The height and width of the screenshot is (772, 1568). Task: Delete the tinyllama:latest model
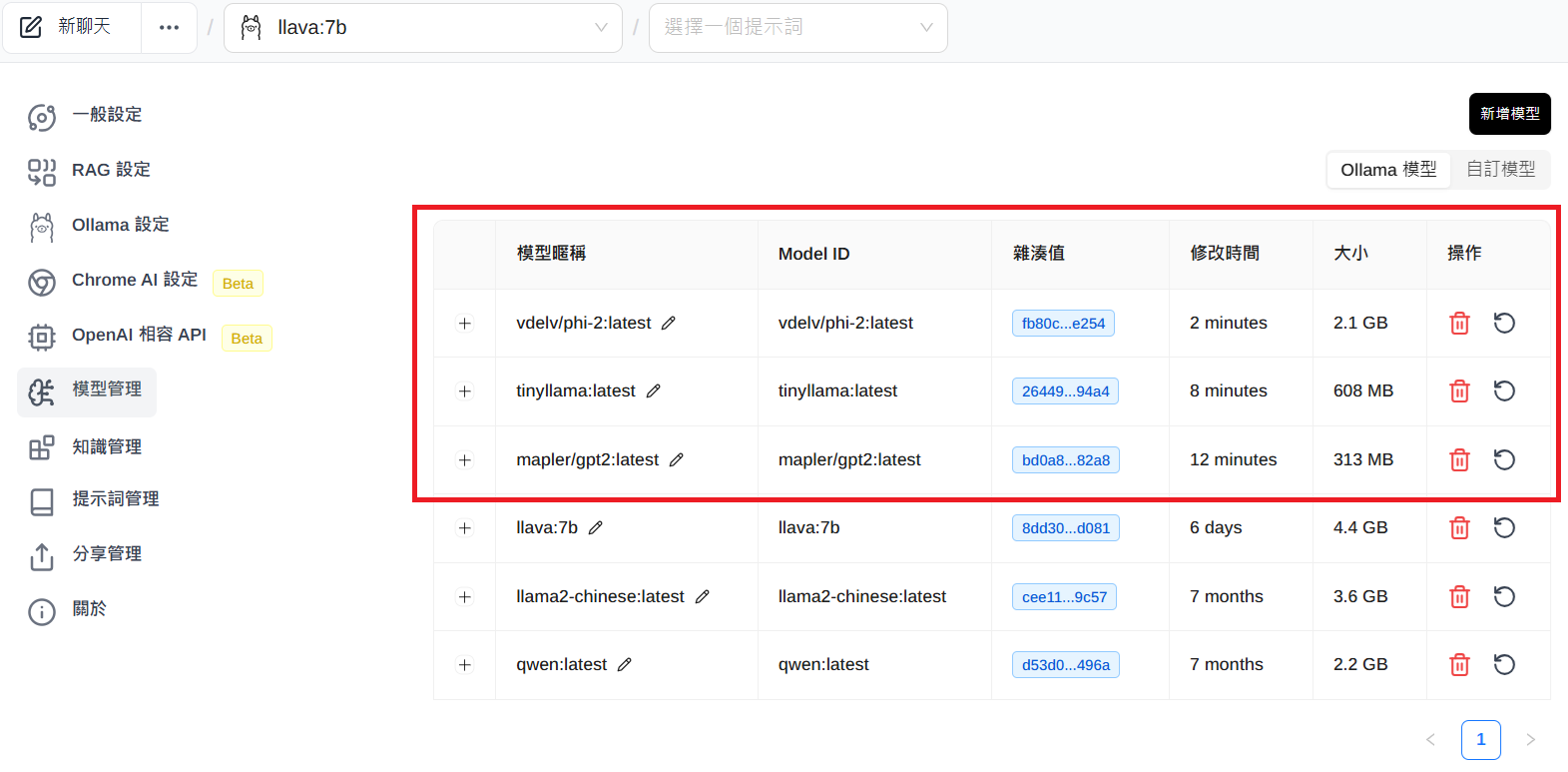tap(1459, 390)
